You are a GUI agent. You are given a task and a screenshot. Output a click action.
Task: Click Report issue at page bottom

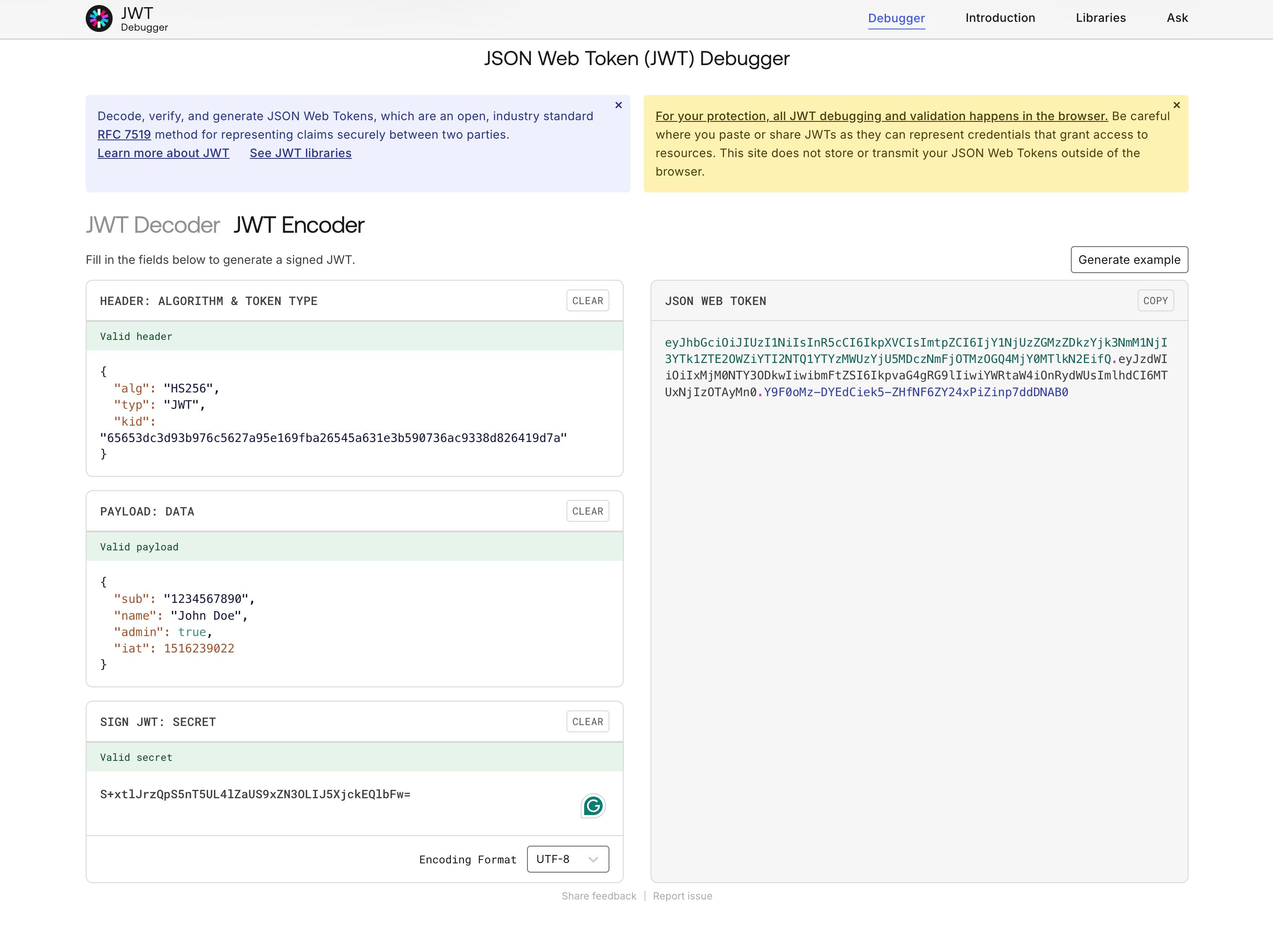point(683,896)
